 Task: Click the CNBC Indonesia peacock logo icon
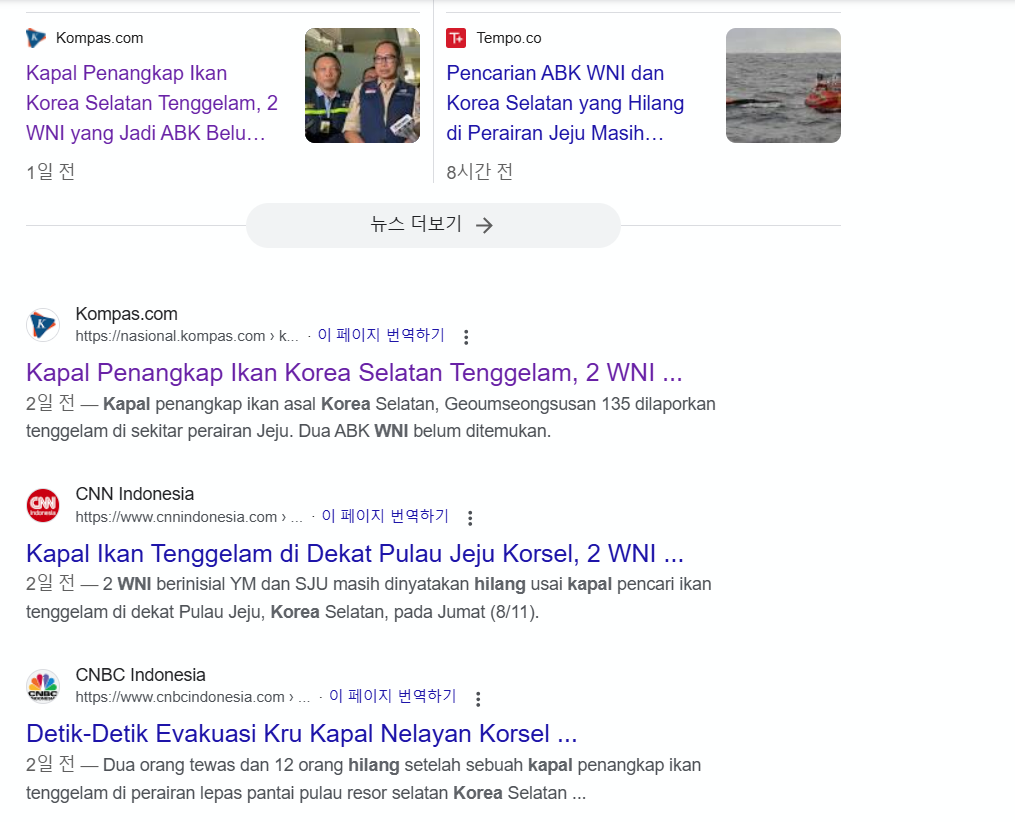(x=43, y=686)
